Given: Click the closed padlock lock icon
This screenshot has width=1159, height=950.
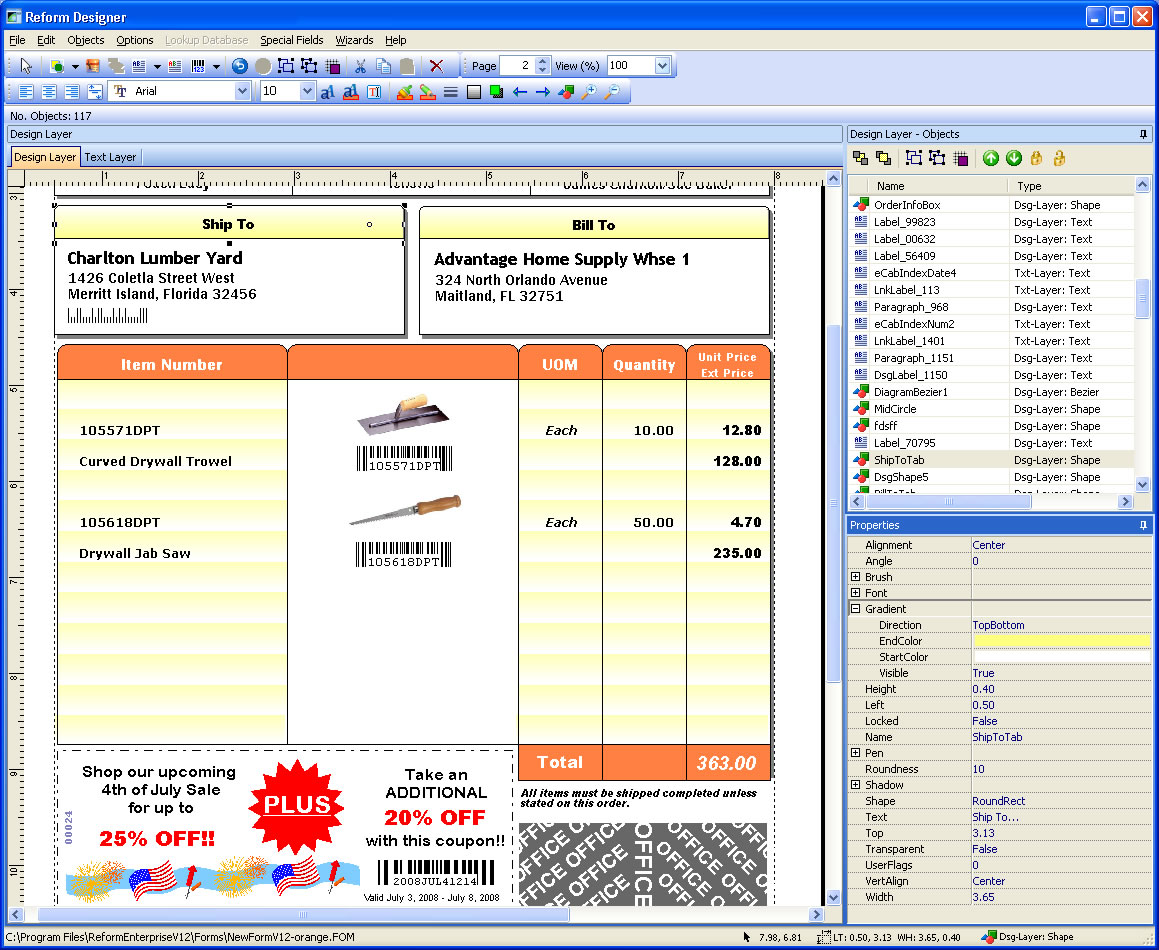Looking at the screenshot, I should point(1036,157).
